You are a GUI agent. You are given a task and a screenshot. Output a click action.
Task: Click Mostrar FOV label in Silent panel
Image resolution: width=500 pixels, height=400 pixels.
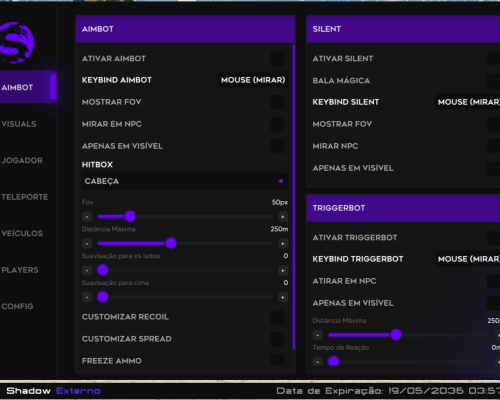click(342, 124)
